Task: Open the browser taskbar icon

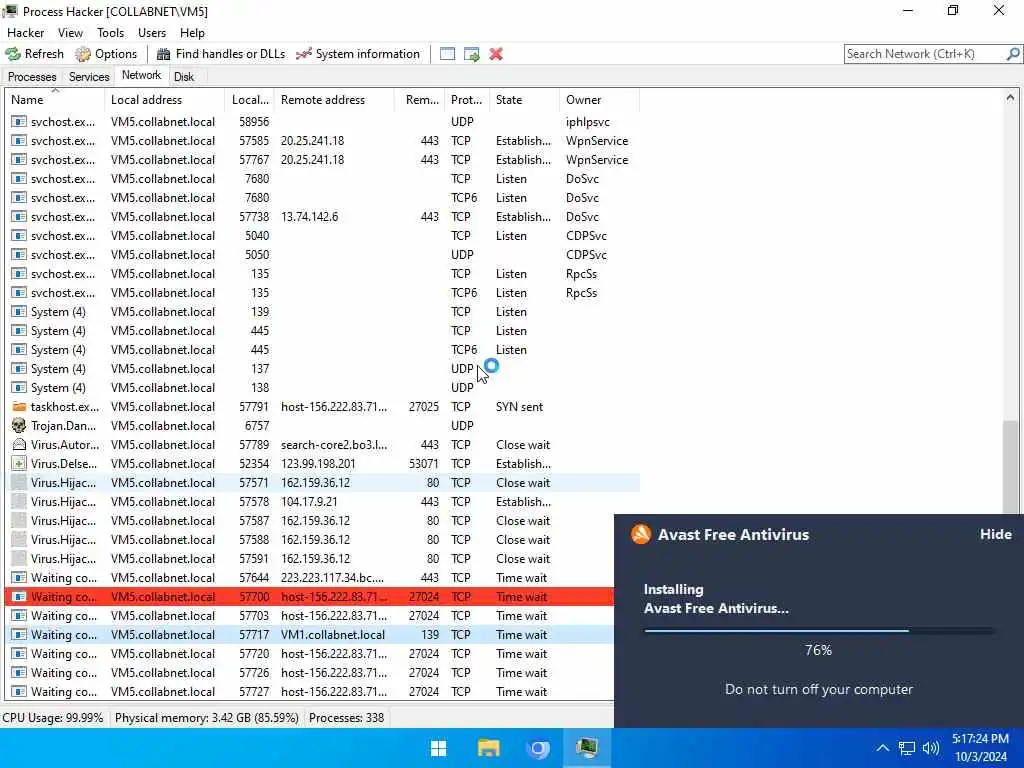Action: point(538,748)
